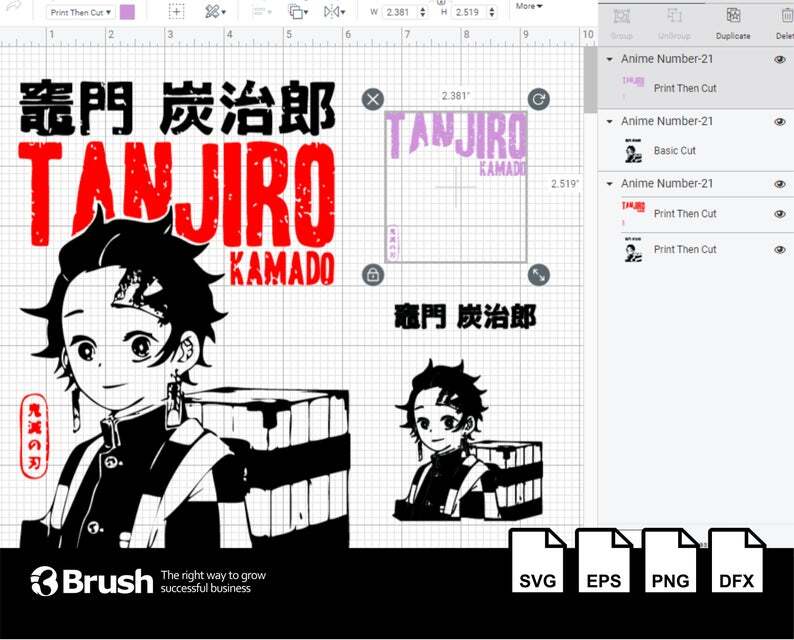Select the small black Tanjiro character on canvas

coord(468,441)
